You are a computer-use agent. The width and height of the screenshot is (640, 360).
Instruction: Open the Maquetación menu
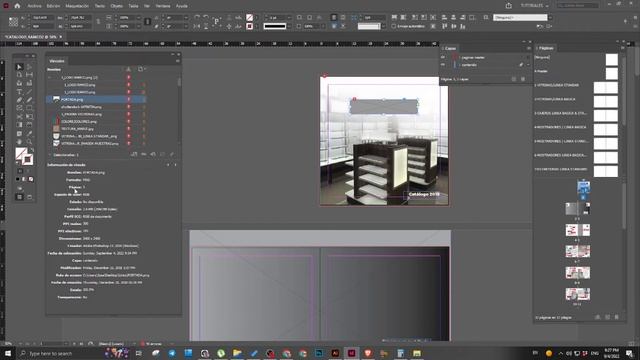pyautogui.click(x=77, y=6)
